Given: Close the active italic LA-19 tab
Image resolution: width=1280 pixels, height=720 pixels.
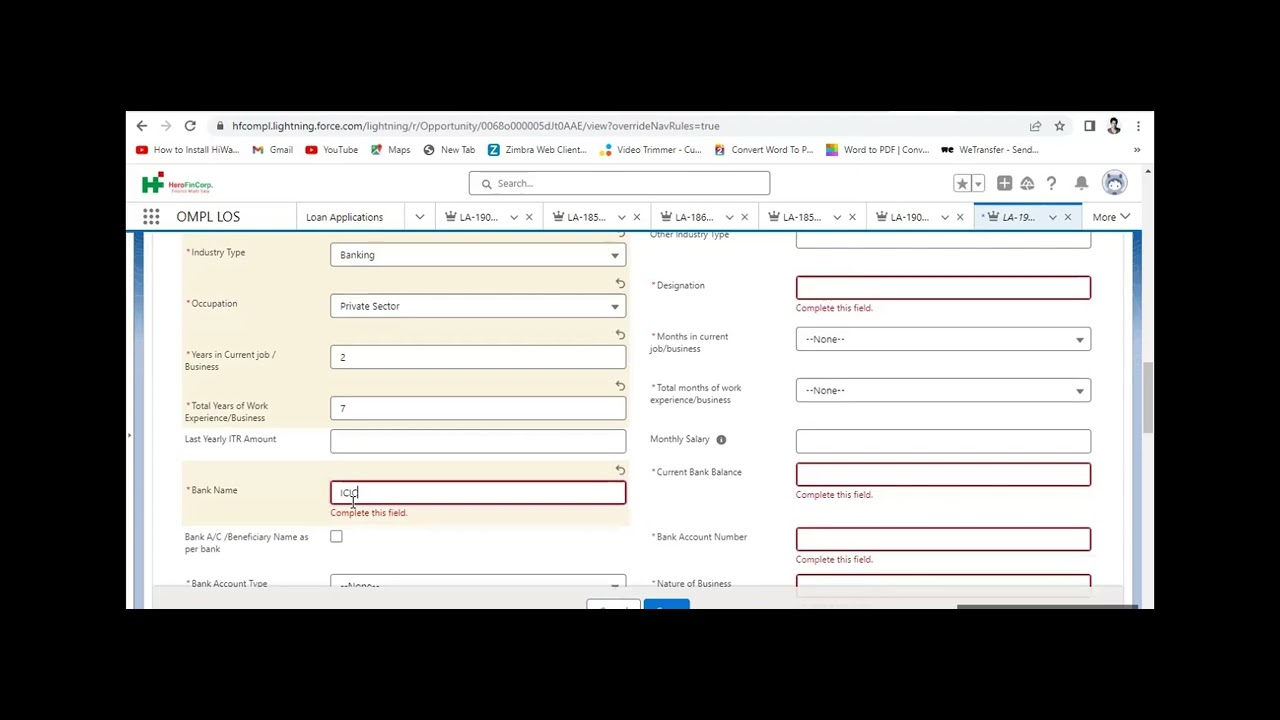Looking at the screenshot, I should coord(1067,217).
